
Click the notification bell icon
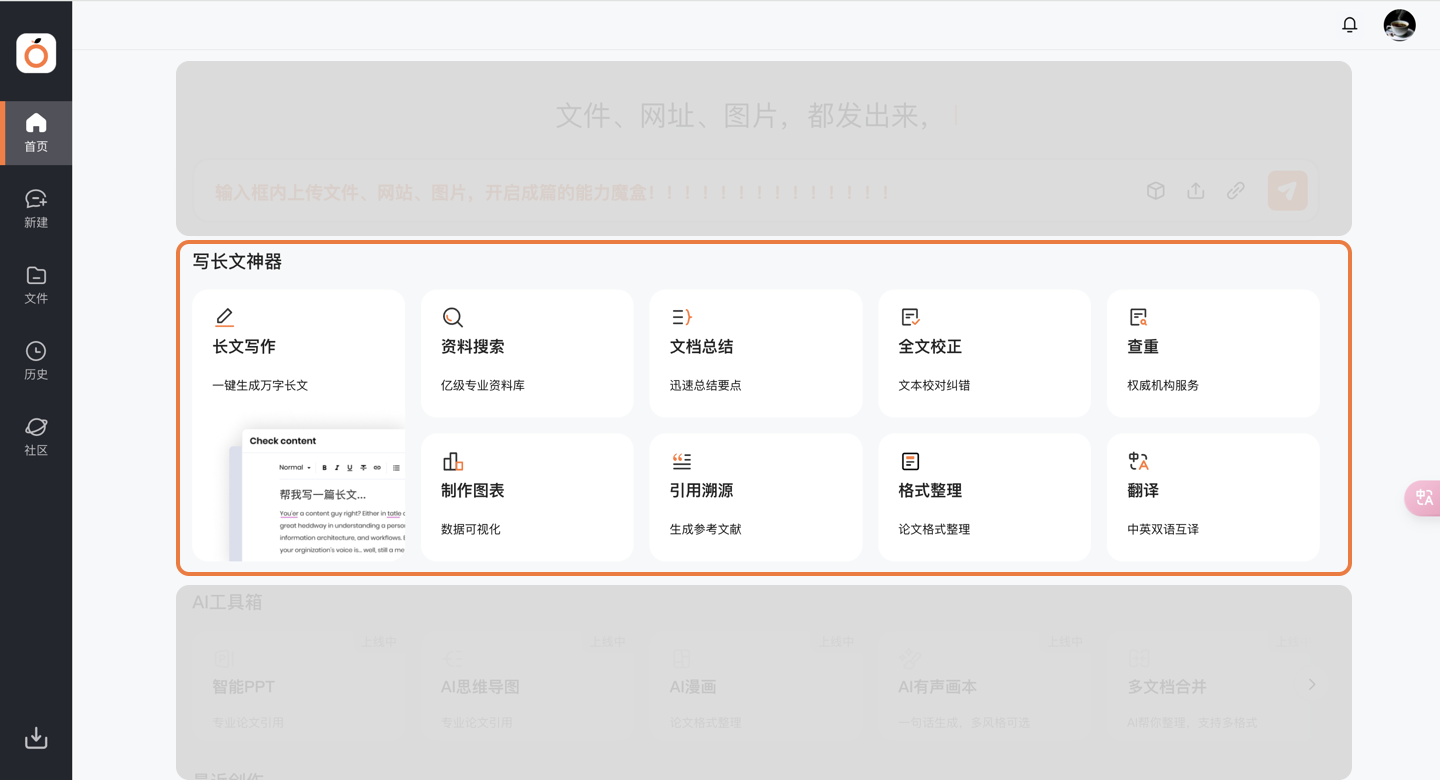point(1349,25)
